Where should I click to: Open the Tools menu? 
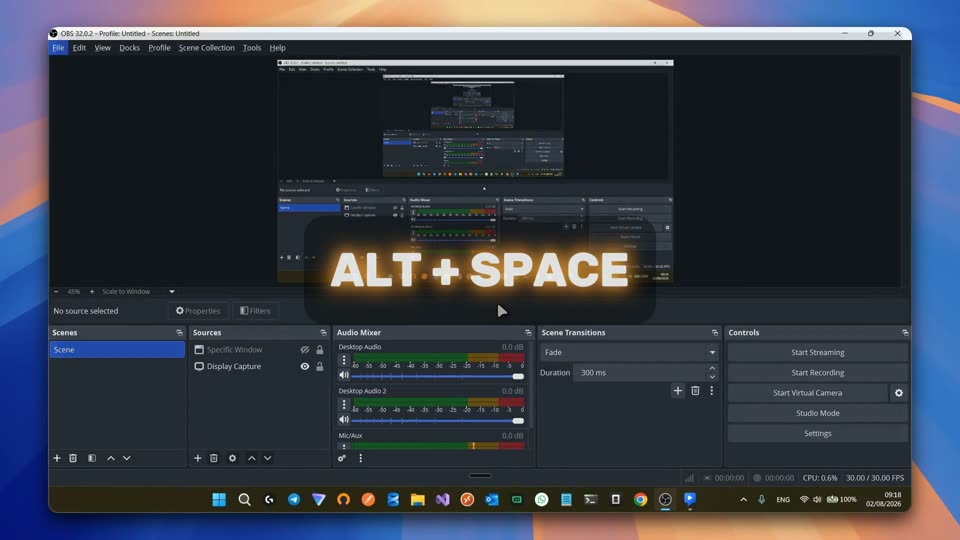(x=252, y=48)
